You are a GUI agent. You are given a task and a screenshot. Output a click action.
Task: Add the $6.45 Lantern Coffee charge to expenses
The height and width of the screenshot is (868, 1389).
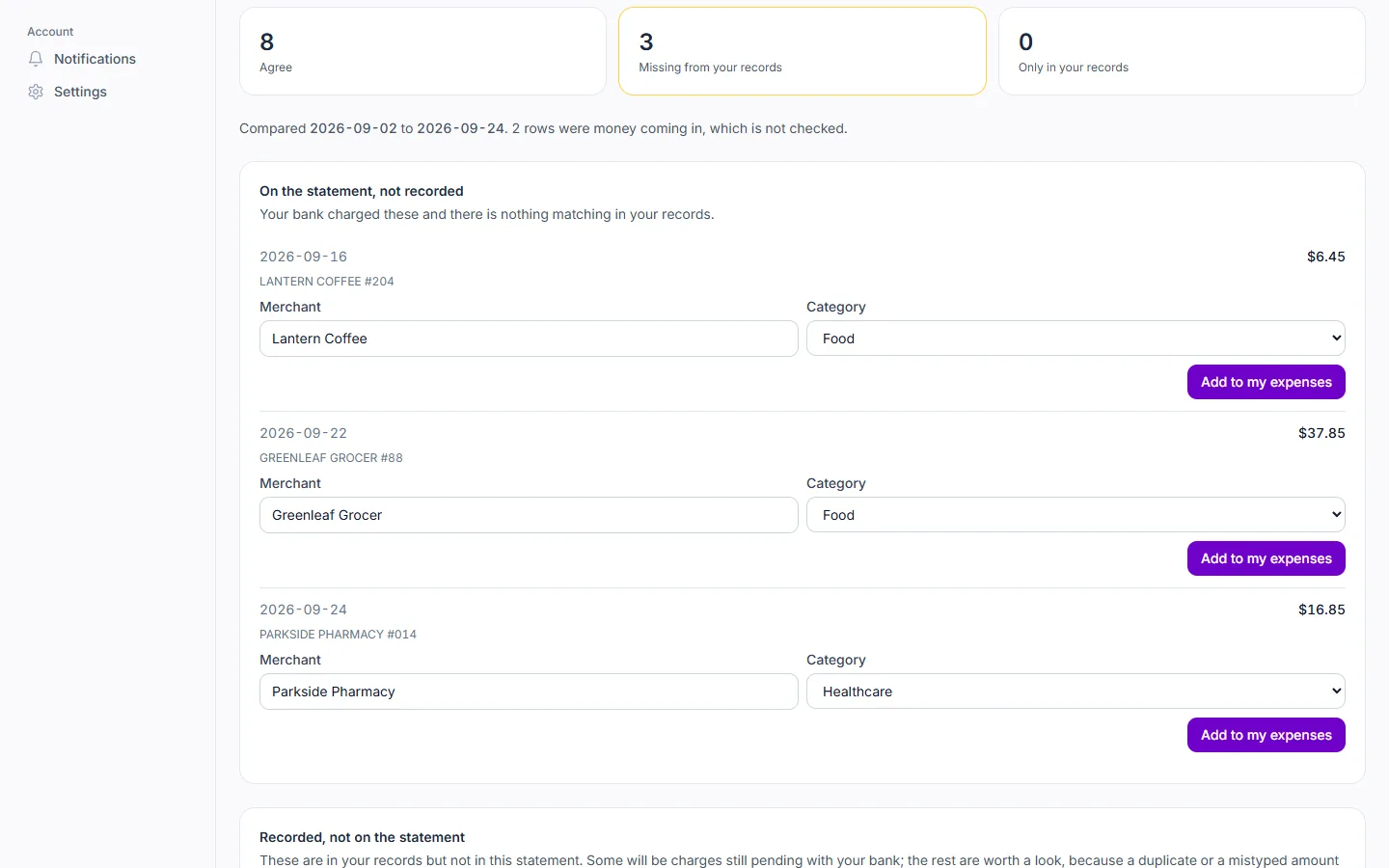click(x=1266, y=382)
